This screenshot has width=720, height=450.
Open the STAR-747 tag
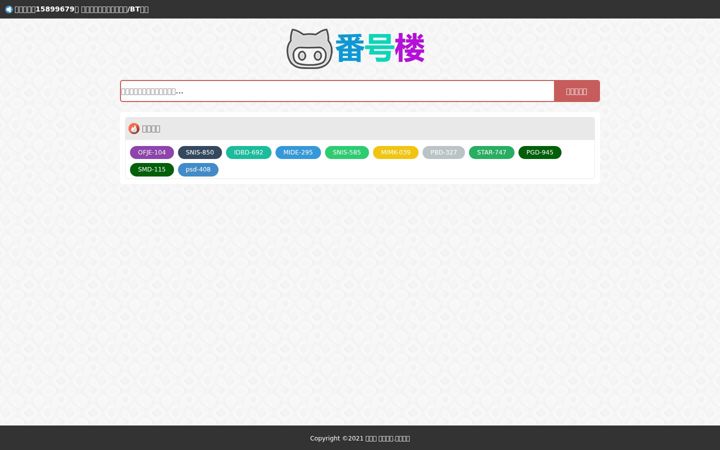point(491,152)
